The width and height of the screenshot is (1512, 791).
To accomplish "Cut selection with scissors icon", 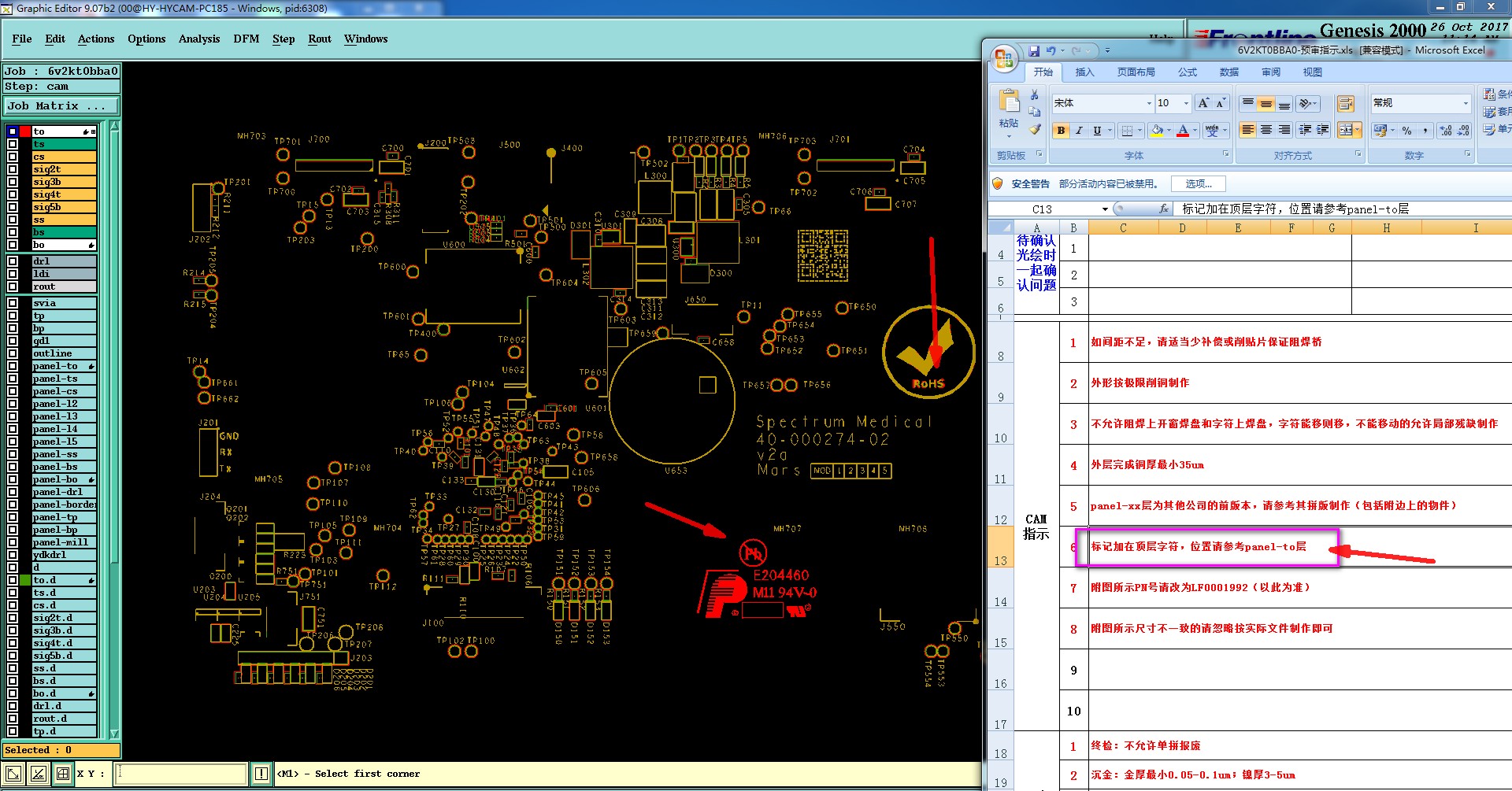I will click(1034, 95).
